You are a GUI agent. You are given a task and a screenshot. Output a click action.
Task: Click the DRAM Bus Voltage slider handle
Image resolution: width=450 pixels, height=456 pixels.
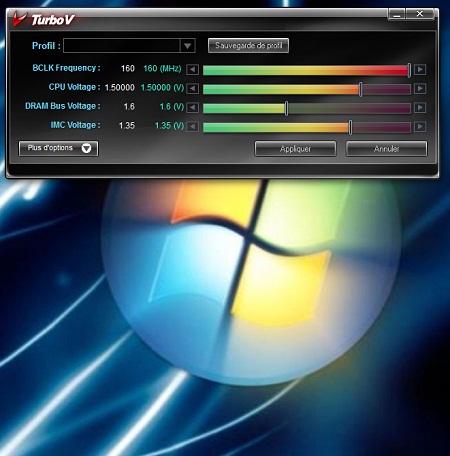[286, 108]
